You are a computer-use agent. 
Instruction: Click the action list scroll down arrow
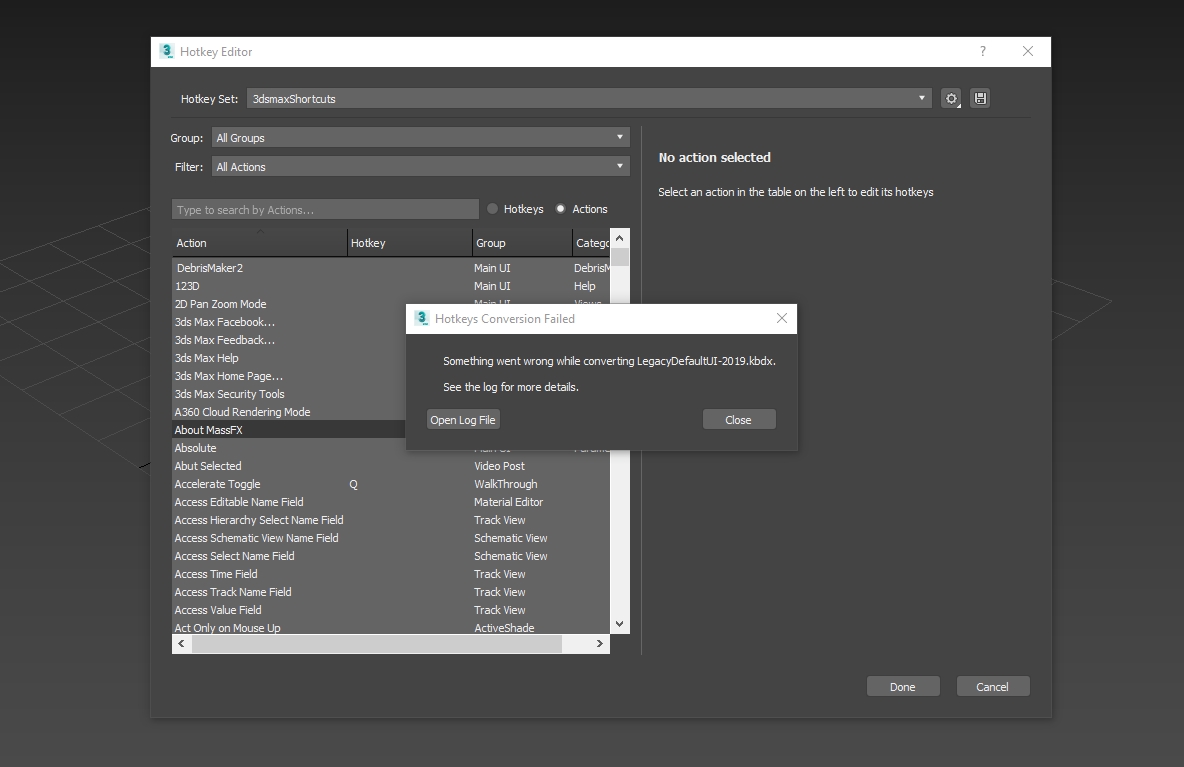[619, 624]
